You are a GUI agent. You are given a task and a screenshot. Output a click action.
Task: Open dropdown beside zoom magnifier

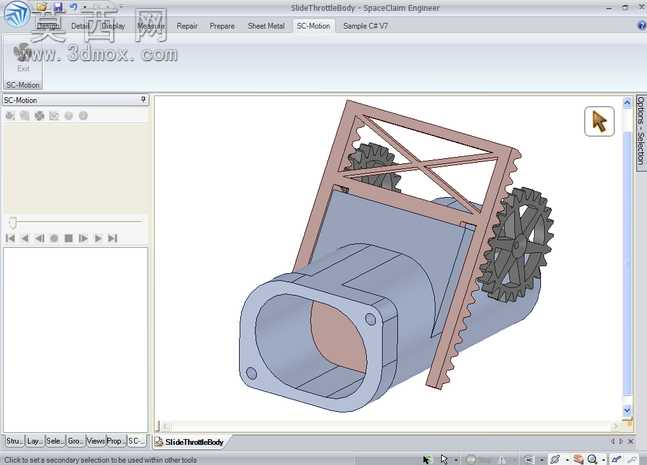(604, 460)
